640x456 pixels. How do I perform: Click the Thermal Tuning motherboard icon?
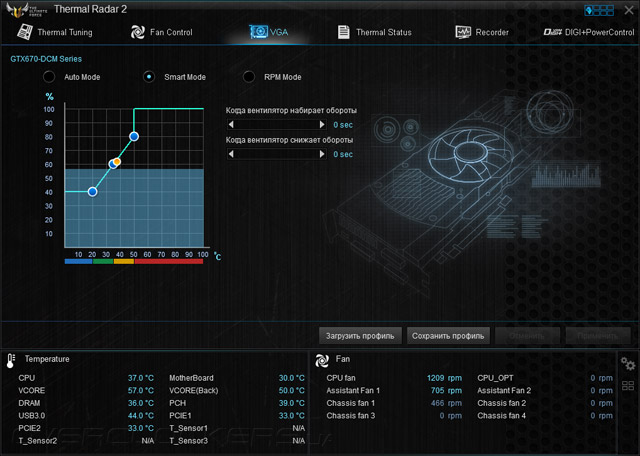(25, 32)
